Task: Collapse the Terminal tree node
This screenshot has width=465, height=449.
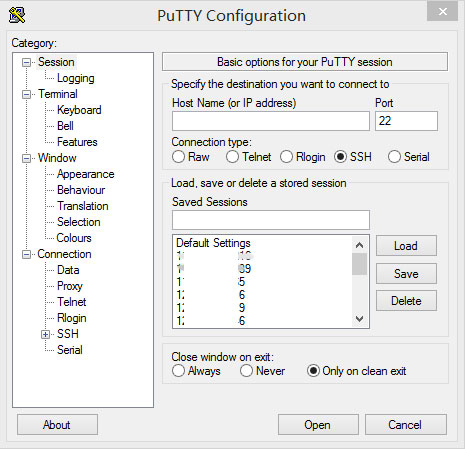Action: click(26, 94)
